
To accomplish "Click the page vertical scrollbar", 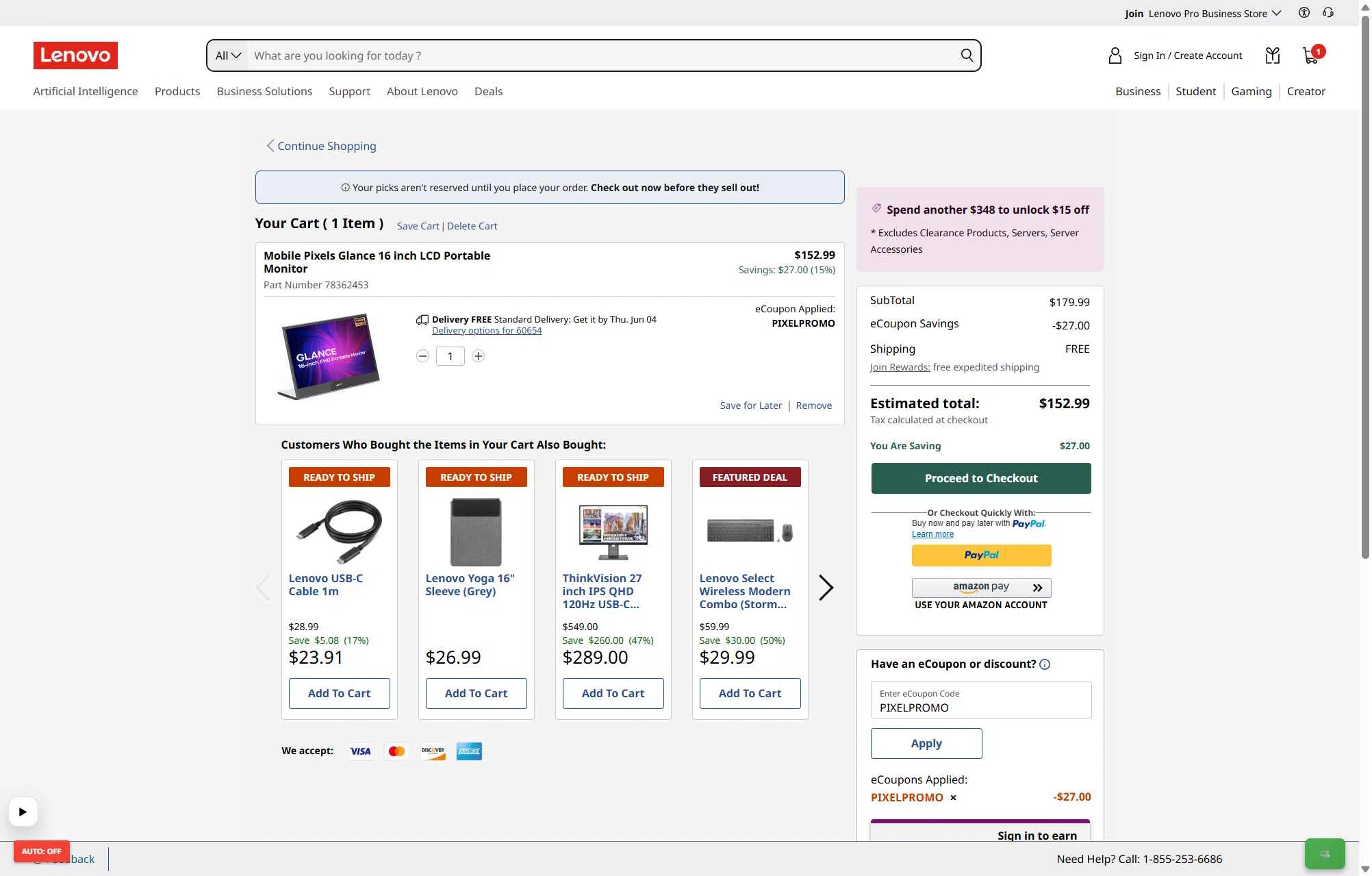I will (x=1365, y=288).
